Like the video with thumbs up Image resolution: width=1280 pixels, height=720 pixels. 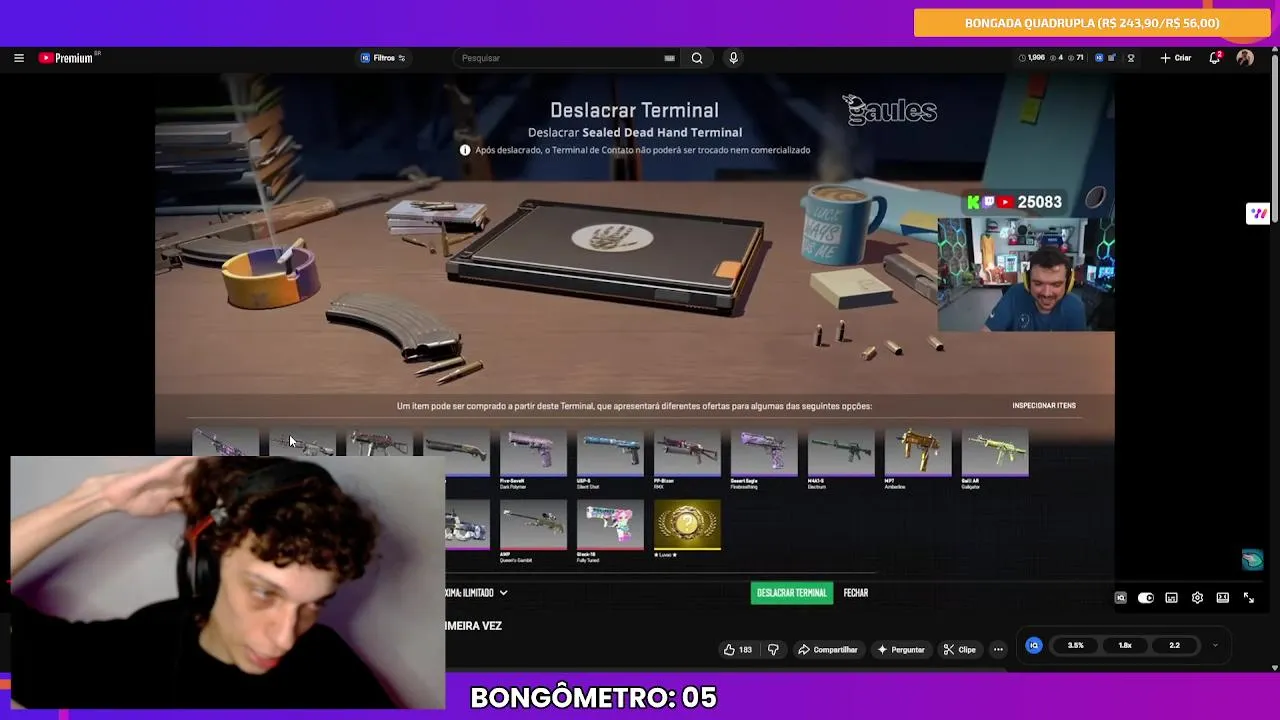pos(738,650)
